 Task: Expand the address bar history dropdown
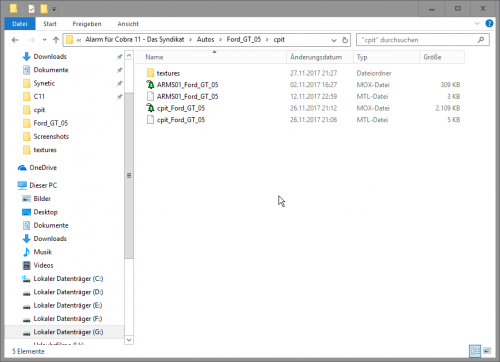[x=334, y=40]
